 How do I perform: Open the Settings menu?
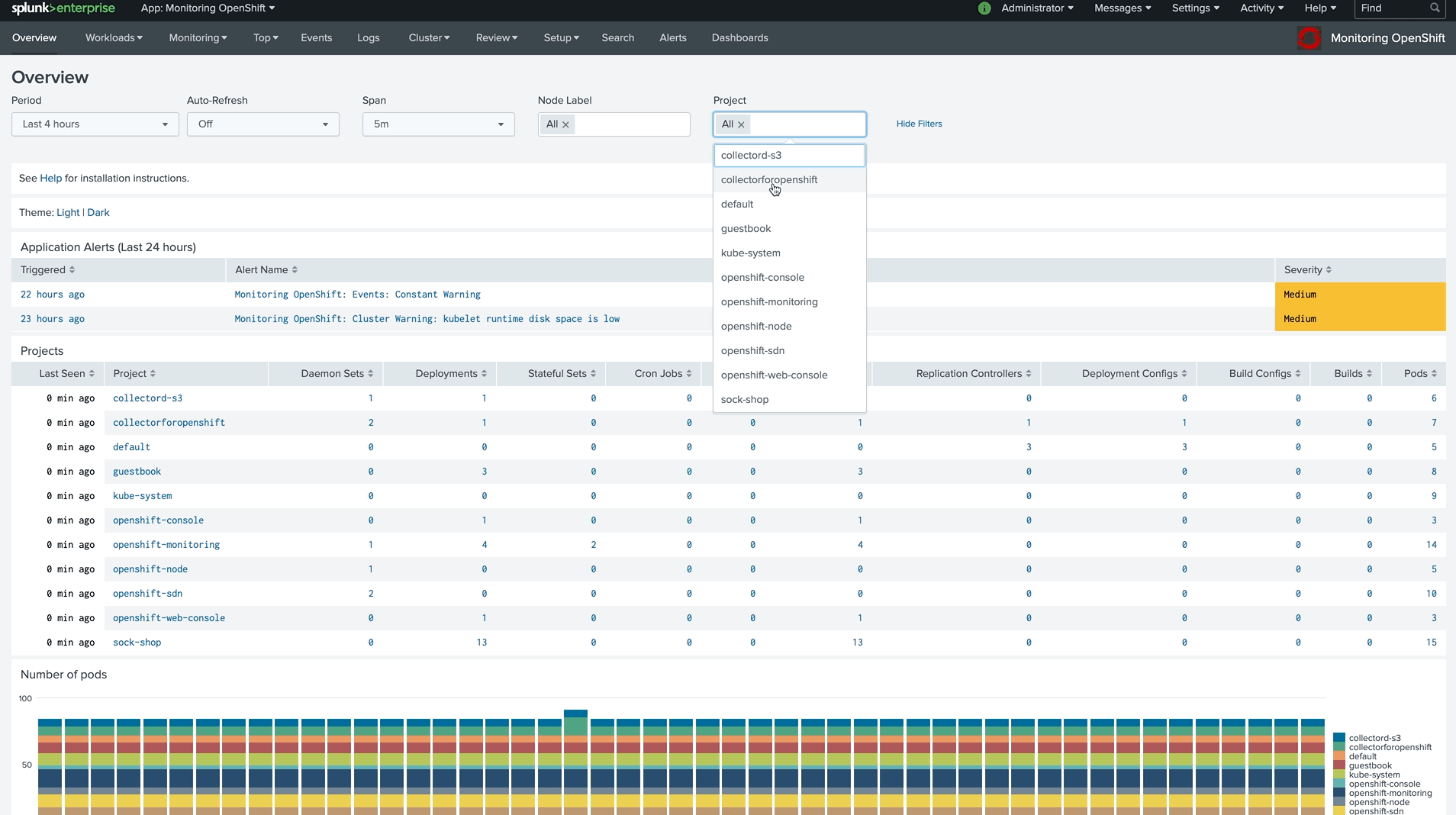(x=1196, y=8)
